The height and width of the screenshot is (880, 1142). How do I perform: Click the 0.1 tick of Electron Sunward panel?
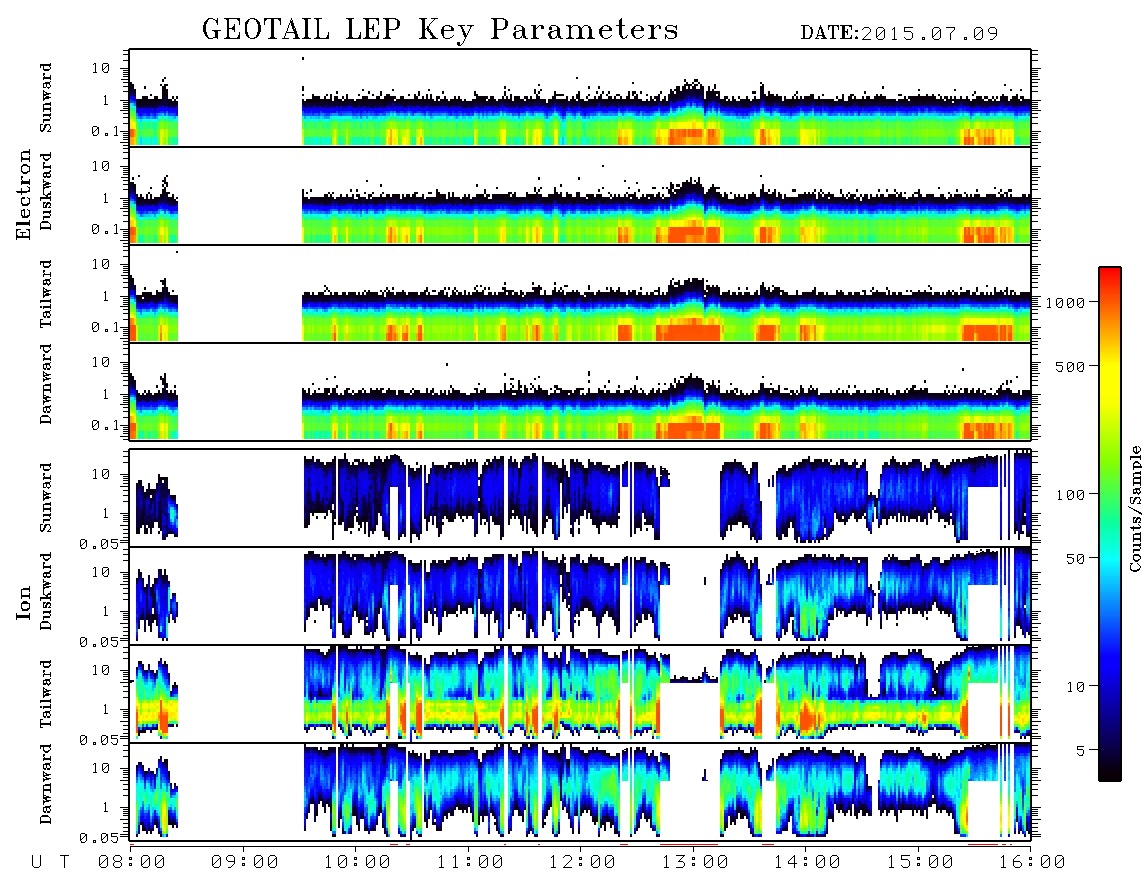click(x=106, y=131)
